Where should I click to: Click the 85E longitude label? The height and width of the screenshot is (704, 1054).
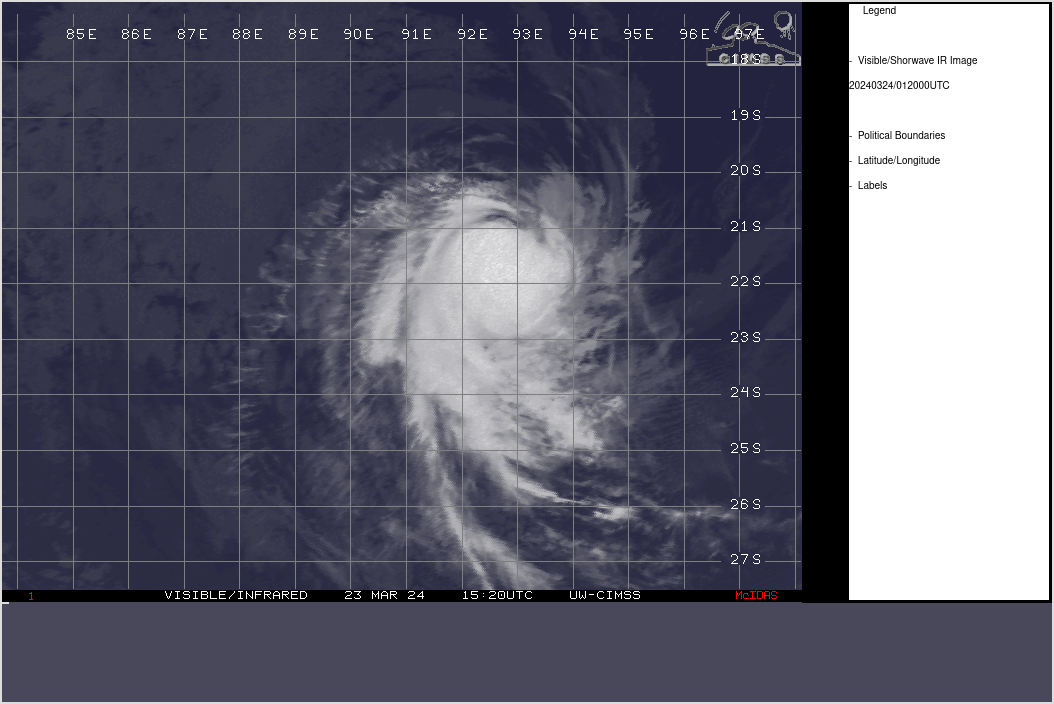[79, 34]
